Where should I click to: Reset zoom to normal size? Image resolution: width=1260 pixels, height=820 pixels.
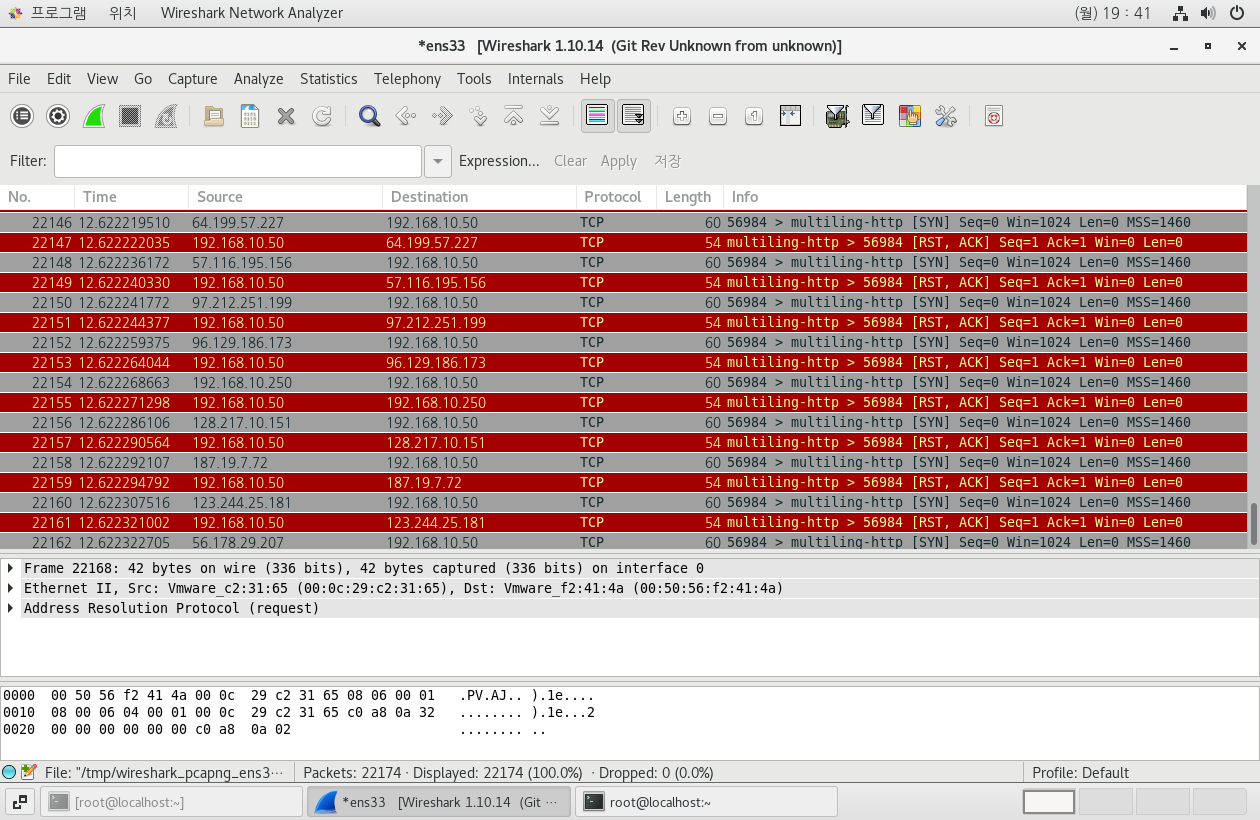click(x=753, y=116)
